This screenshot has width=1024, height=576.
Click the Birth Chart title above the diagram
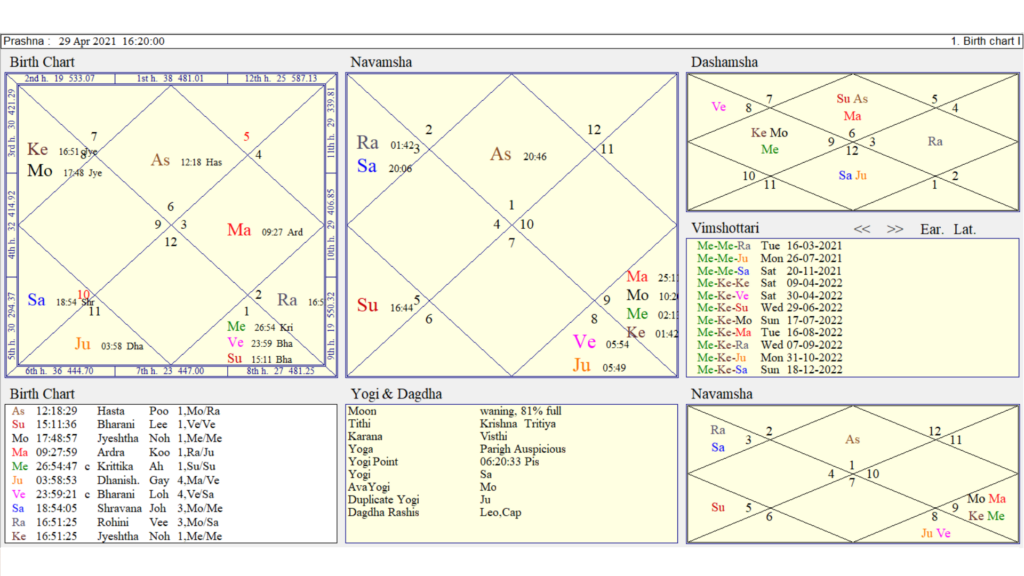pyautogui.click(x=42, y=62)
